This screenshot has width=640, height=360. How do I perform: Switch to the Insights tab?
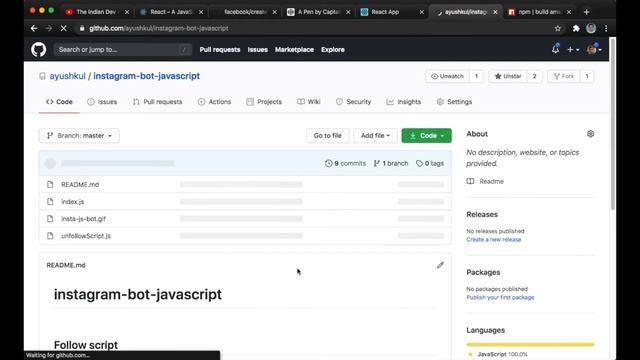tap(404, 102)
